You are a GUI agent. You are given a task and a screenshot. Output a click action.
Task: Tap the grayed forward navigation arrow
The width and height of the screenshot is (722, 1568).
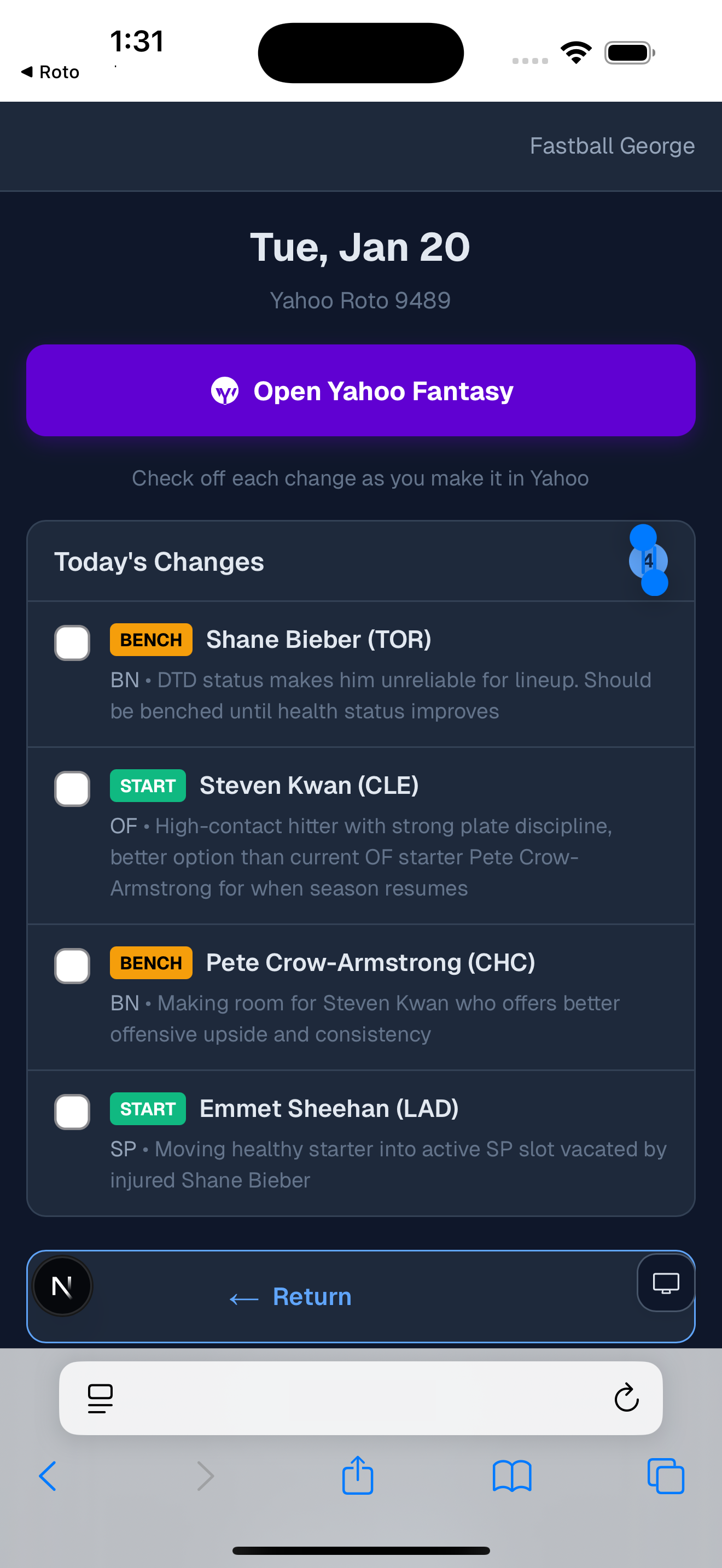205,1476
